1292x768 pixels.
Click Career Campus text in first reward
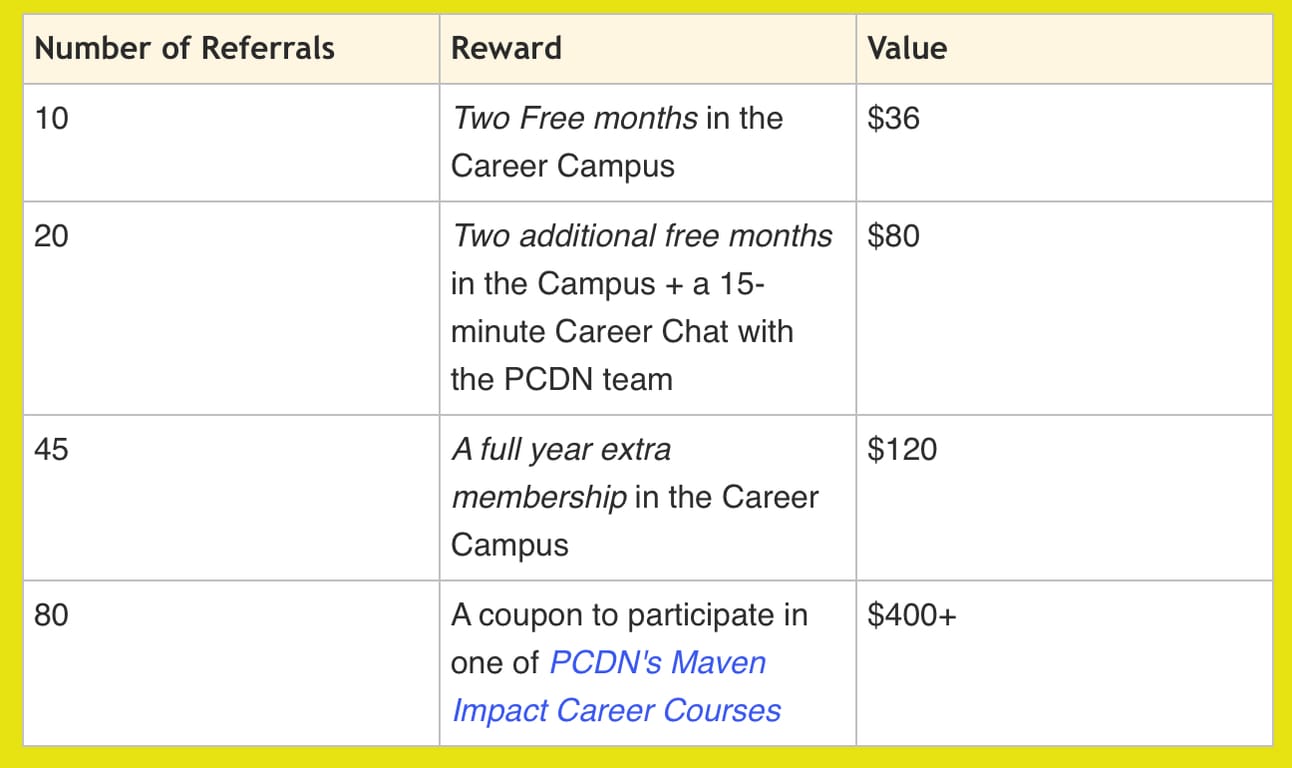(x=563, y=166)
